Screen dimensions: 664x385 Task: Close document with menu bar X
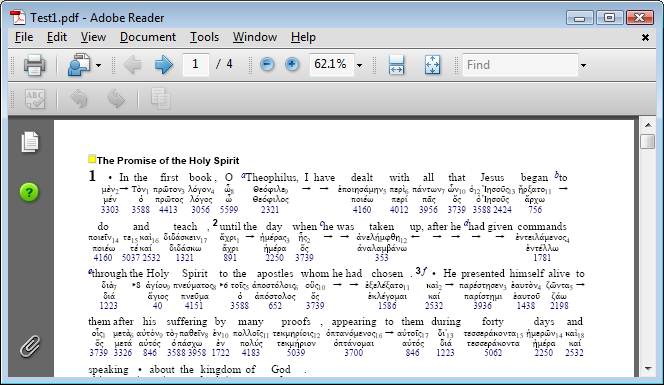645,38
